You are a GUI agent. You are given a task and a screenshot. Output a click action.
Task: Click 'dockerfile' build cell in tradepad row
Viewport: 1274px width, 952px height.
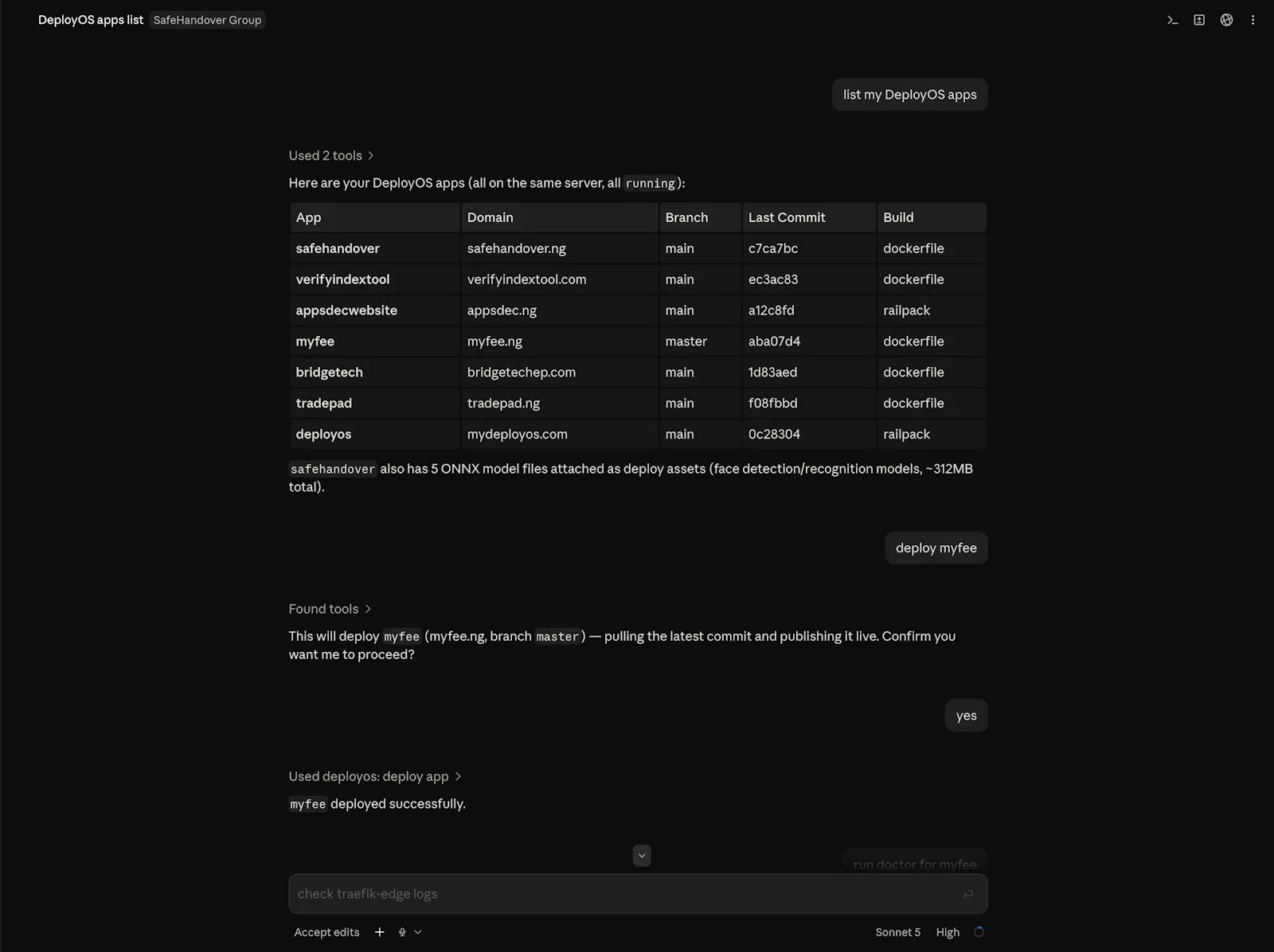click(x=932, y=404)
